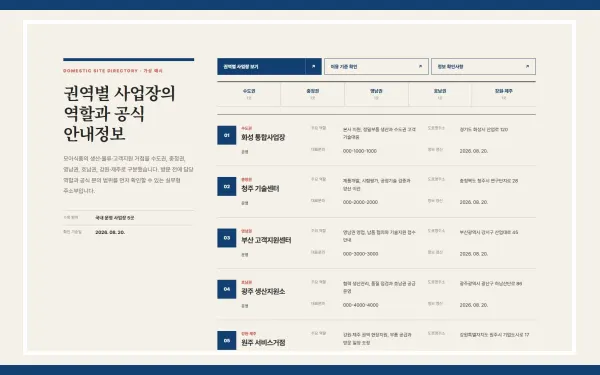
Task: Select the 충청권 region tab
Action: click(x=313, y=94)
